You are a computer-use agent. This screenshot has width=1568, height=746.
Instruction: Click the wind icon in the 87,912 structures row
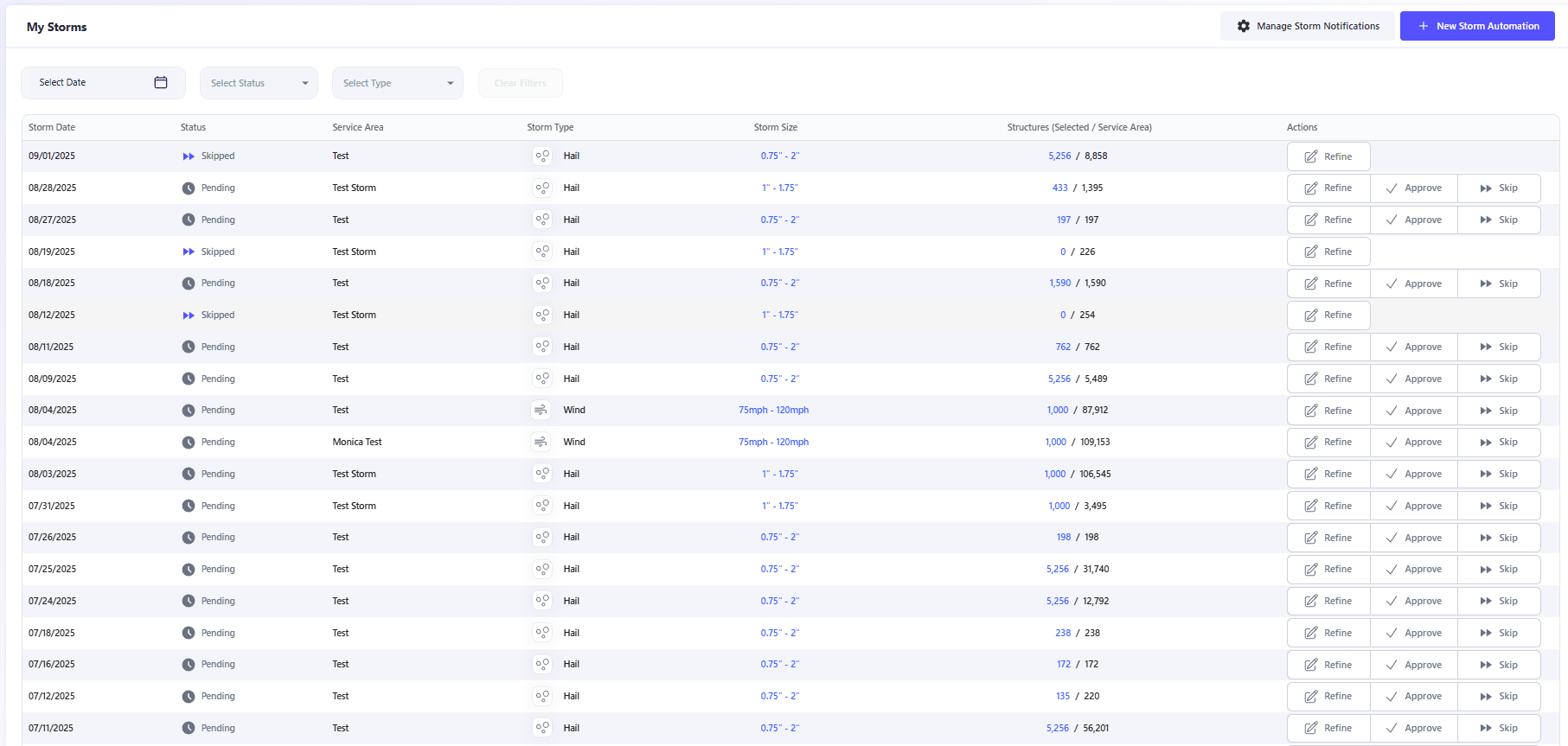(x=541, y=410)
